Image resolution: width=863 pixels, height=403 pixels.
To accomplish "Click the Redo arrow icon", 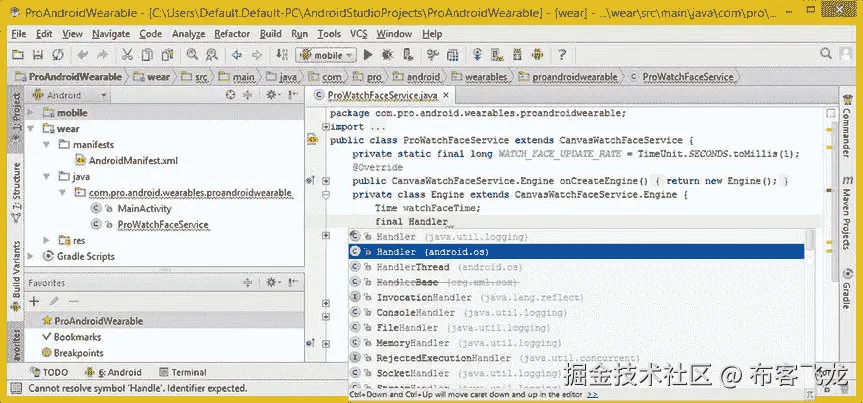I will 102,55.
